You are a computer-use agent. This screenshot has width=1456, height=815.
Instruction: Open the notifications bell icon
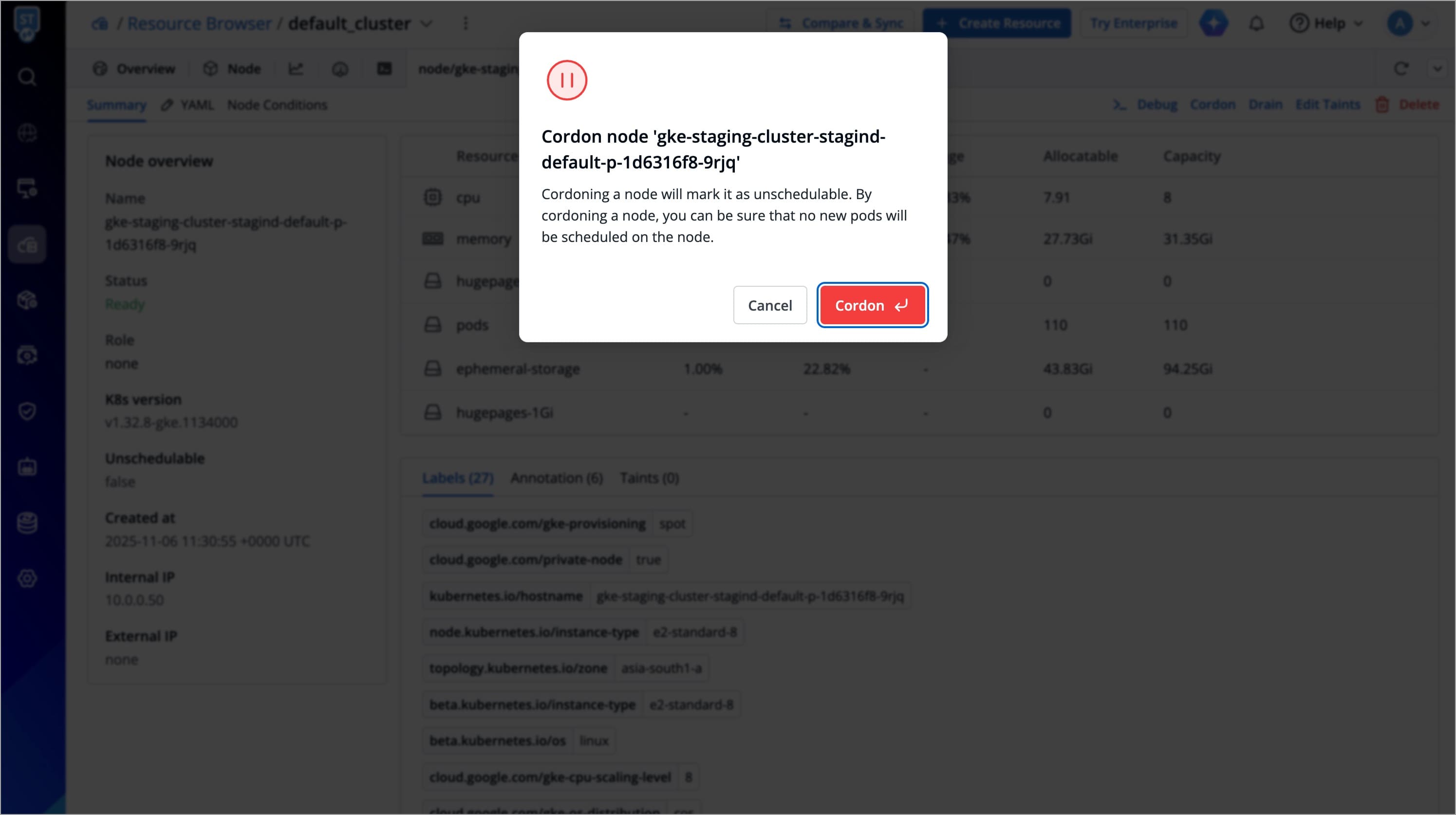click(x=1256, y=24)
